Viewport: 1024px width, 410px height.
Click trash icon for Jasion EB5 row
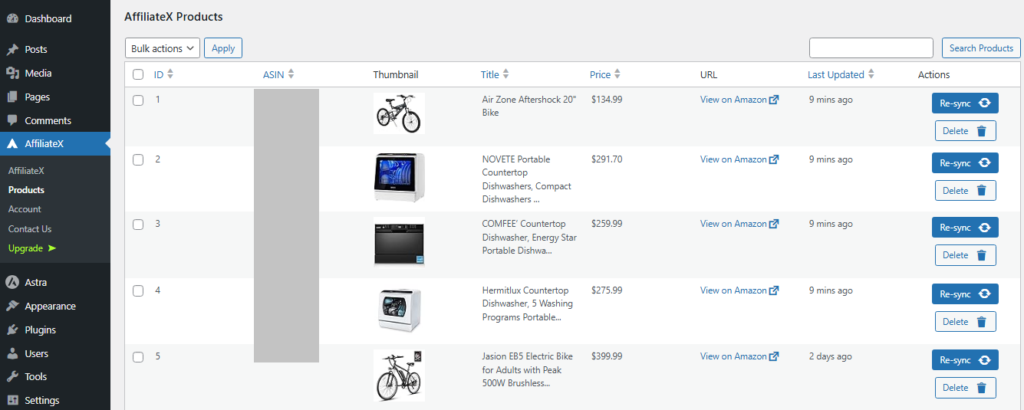click(981, 388)
